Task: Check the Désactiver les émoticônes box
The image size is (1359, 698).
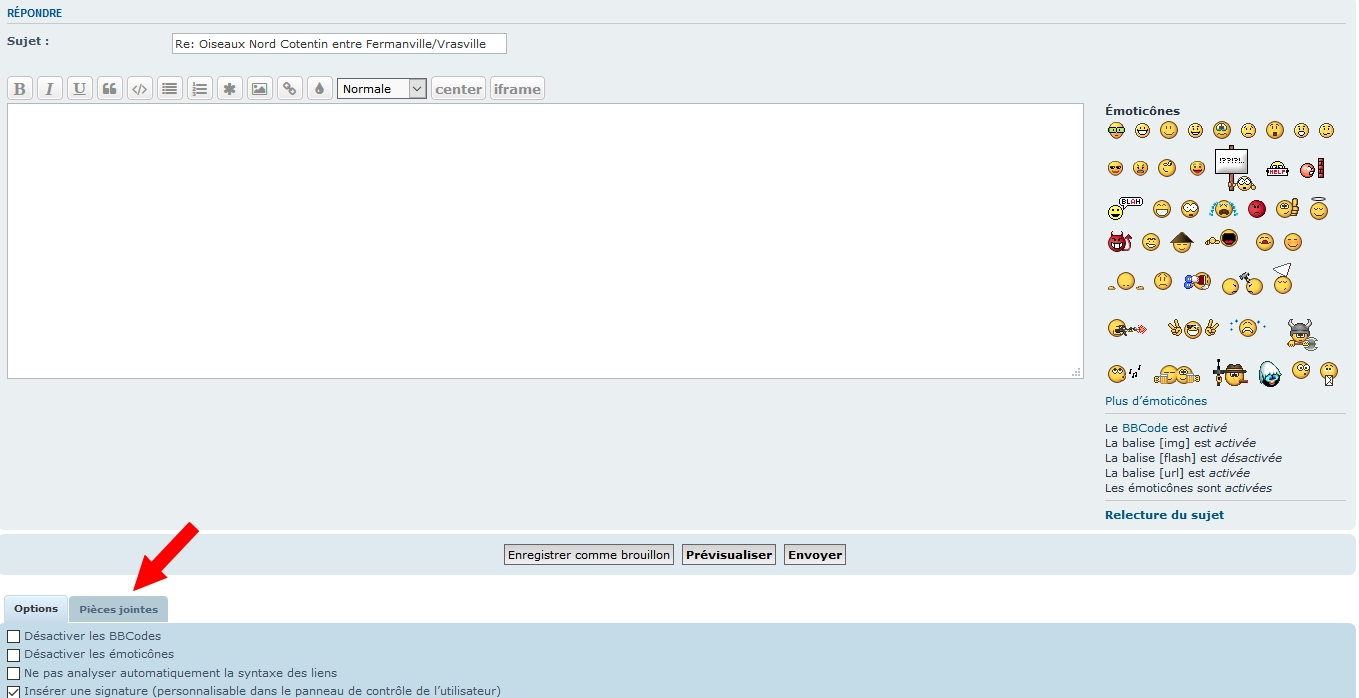Action: point(14,655)
